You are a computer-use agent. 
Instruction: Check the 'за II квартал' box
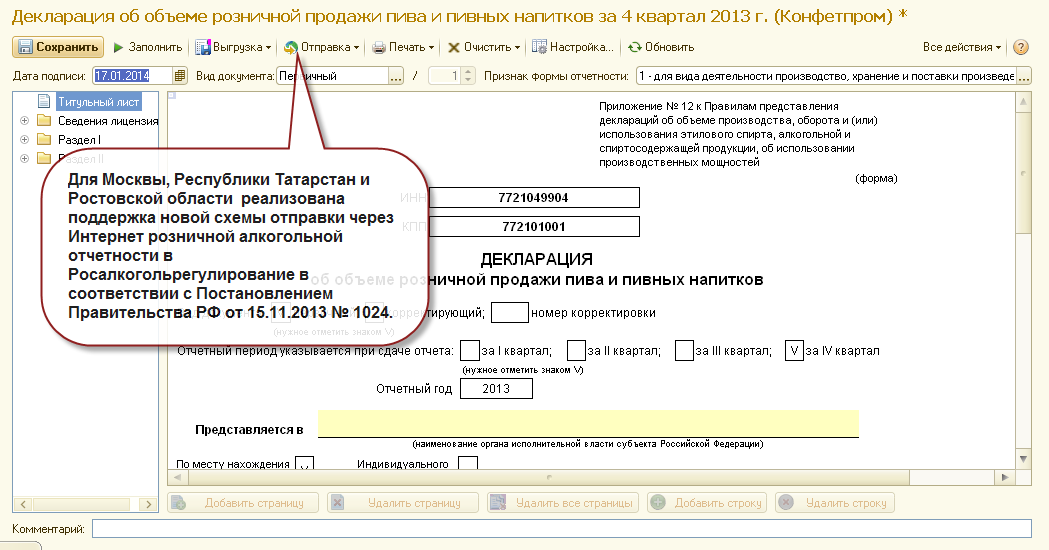click(x=576, y=351)
